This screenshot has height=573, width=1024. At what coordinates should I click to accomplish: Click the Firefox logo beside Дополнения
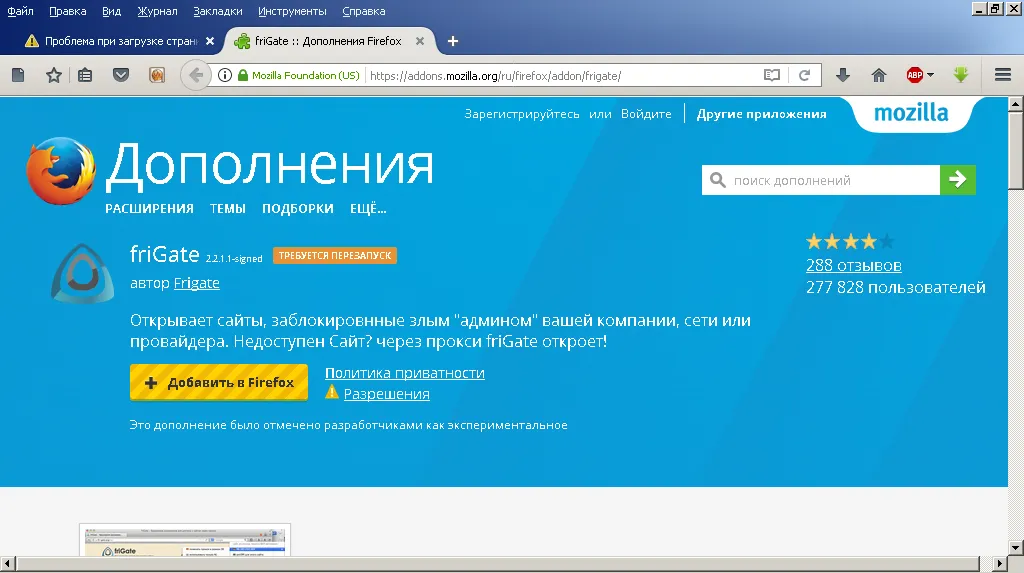point(61,171)
